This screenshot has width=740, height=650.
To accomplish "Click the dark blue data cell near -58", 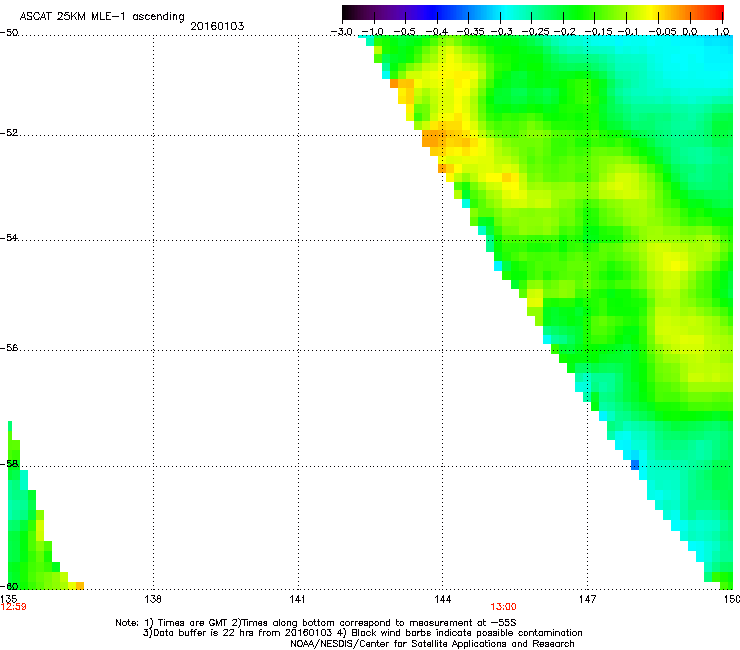I will click(635, 465).
